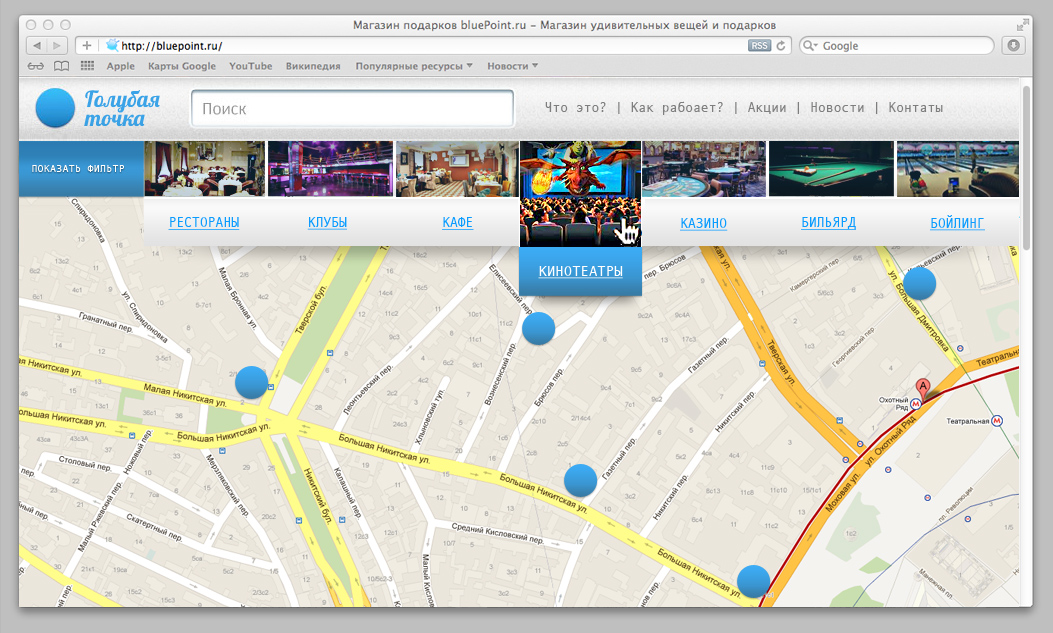The width and height of the screenshot is (1053, 633).
Task: Click the RSS button in address bar
Action: [x=759, y=45]
